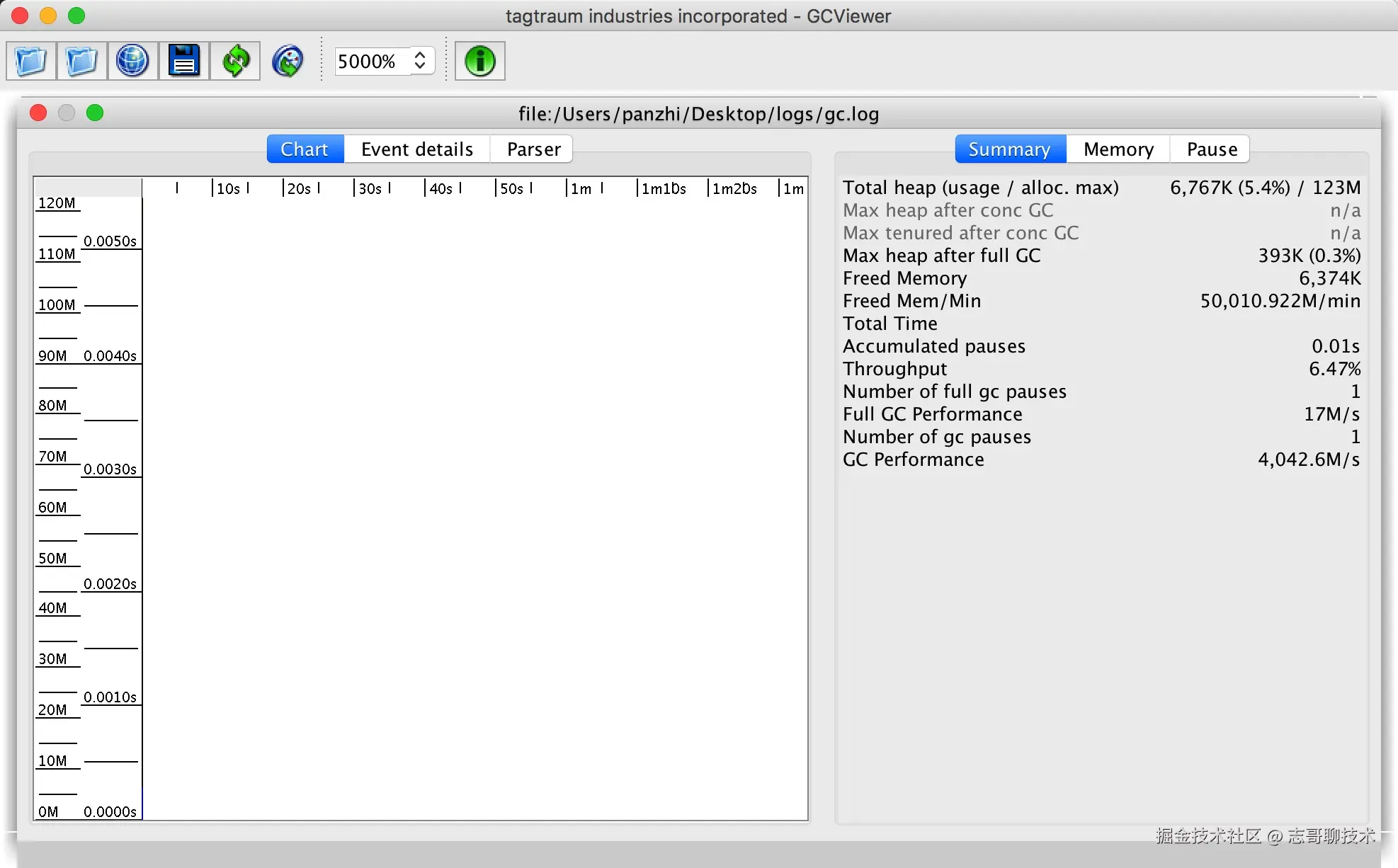The width and height of the screenshot is (1398, 868).
Task: Close the gc.log internal window
Action: (38, 113)
